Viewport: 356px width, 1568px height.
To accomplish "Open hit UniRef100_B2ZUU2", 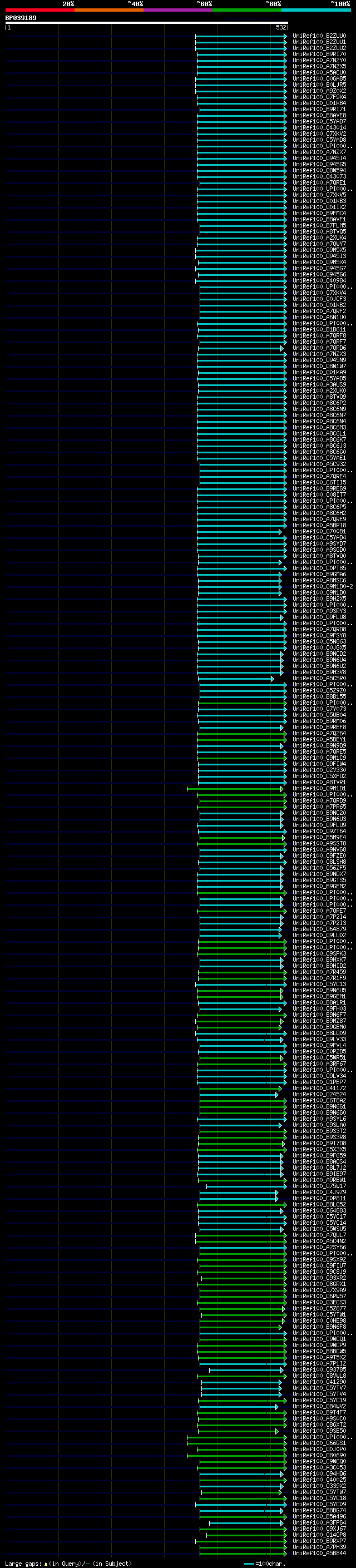I will pos(319,48).
